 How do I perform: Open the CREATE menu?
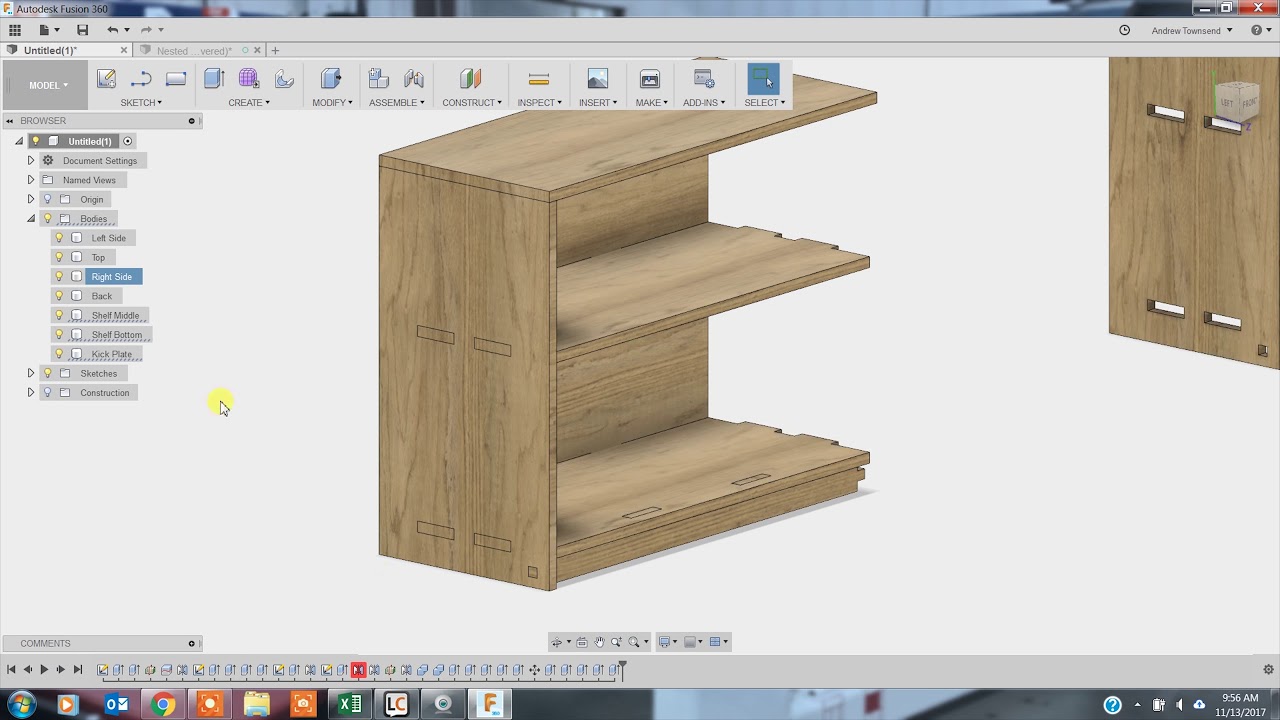(249, 102)
